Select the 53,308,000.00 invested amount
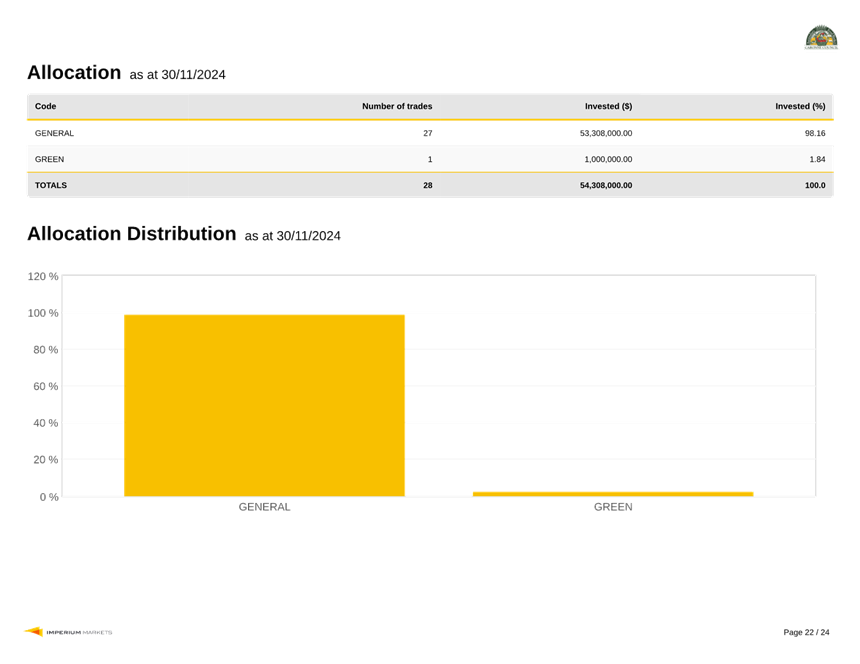The width and height of the screenshot is (860, 664). click(606, 133)
